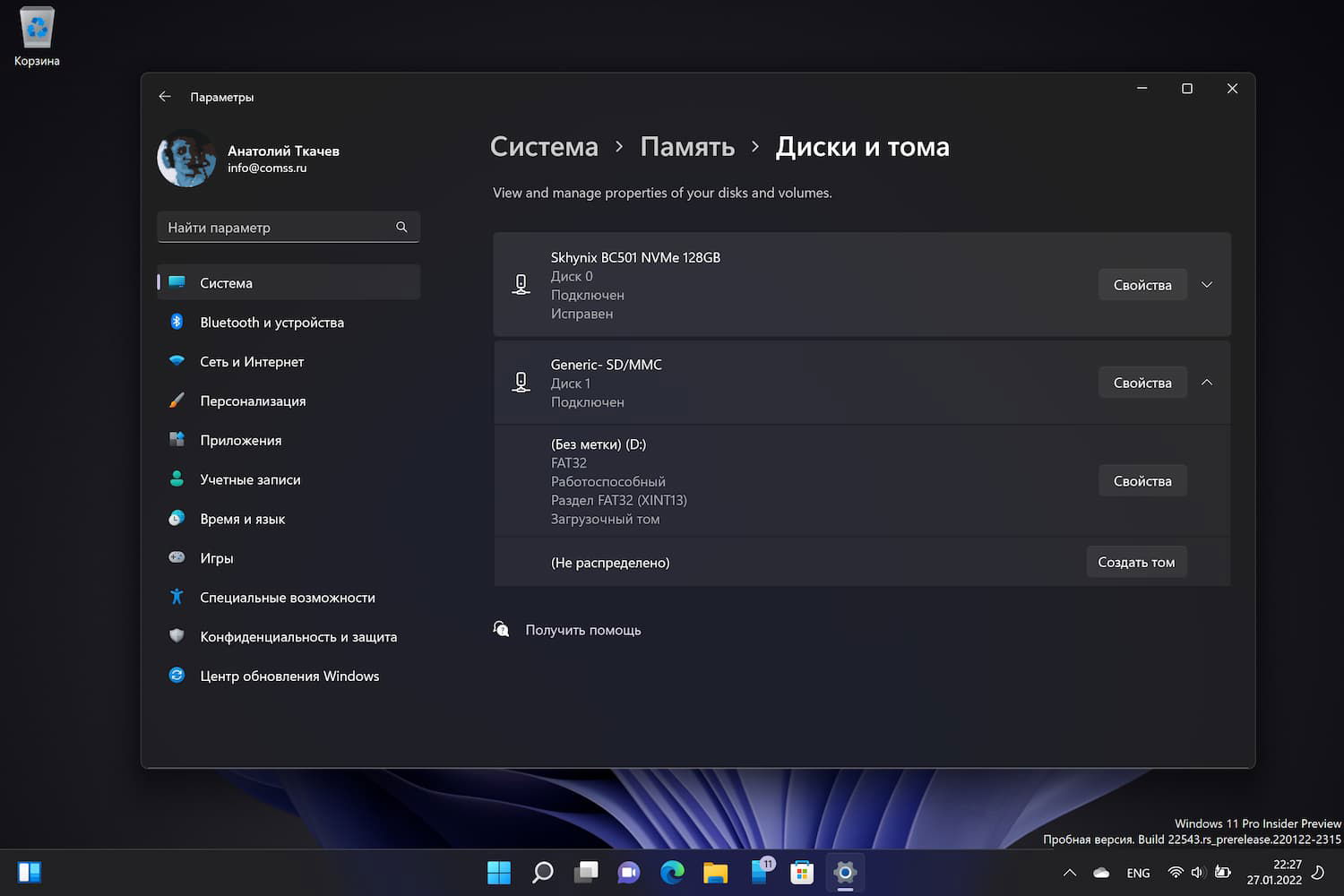
Task: Open Игры category
Action: point(289,557)
